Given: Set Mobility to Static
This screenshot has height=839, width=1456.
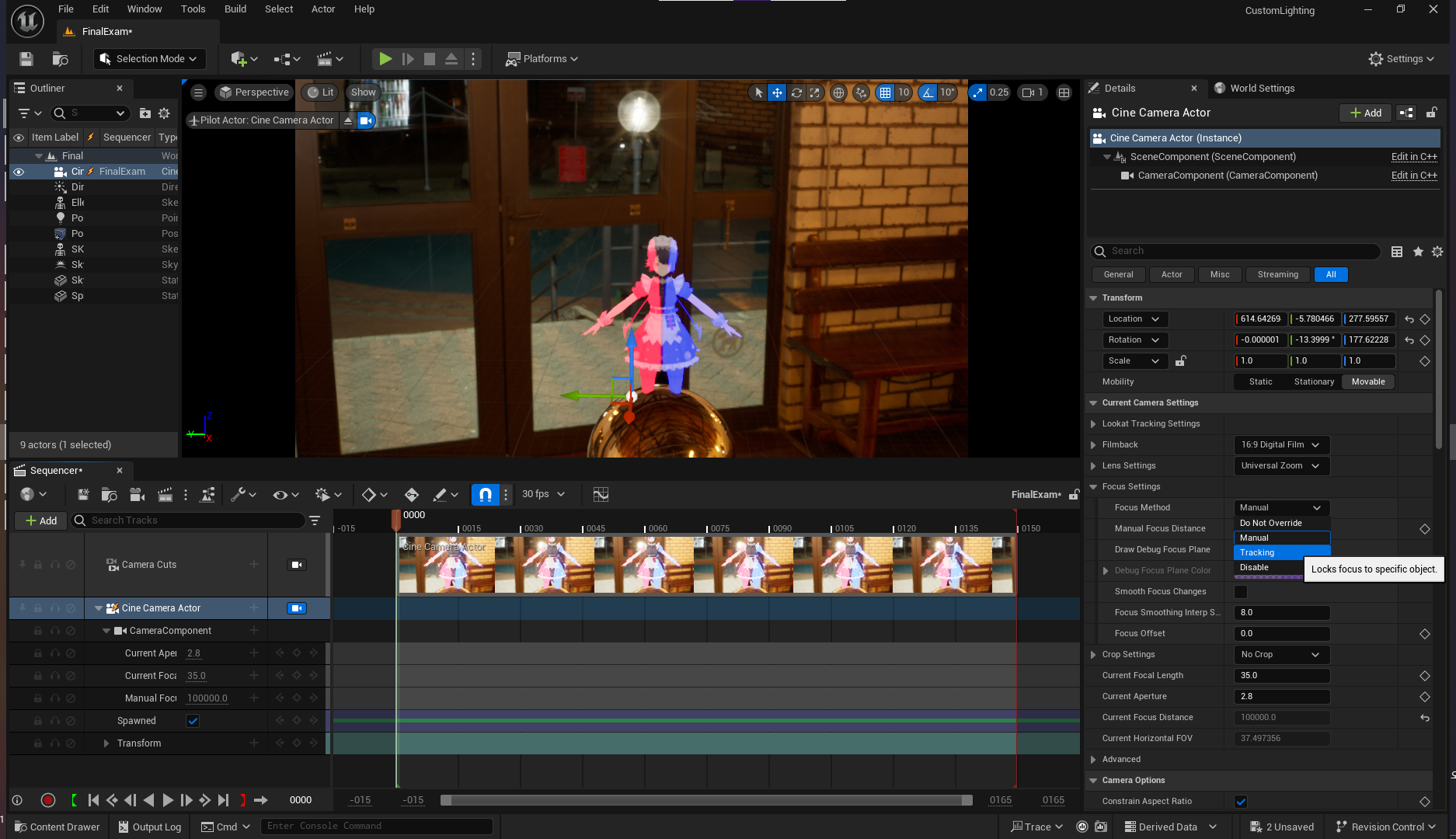Looking at the screenshot, I should 1260,382.
